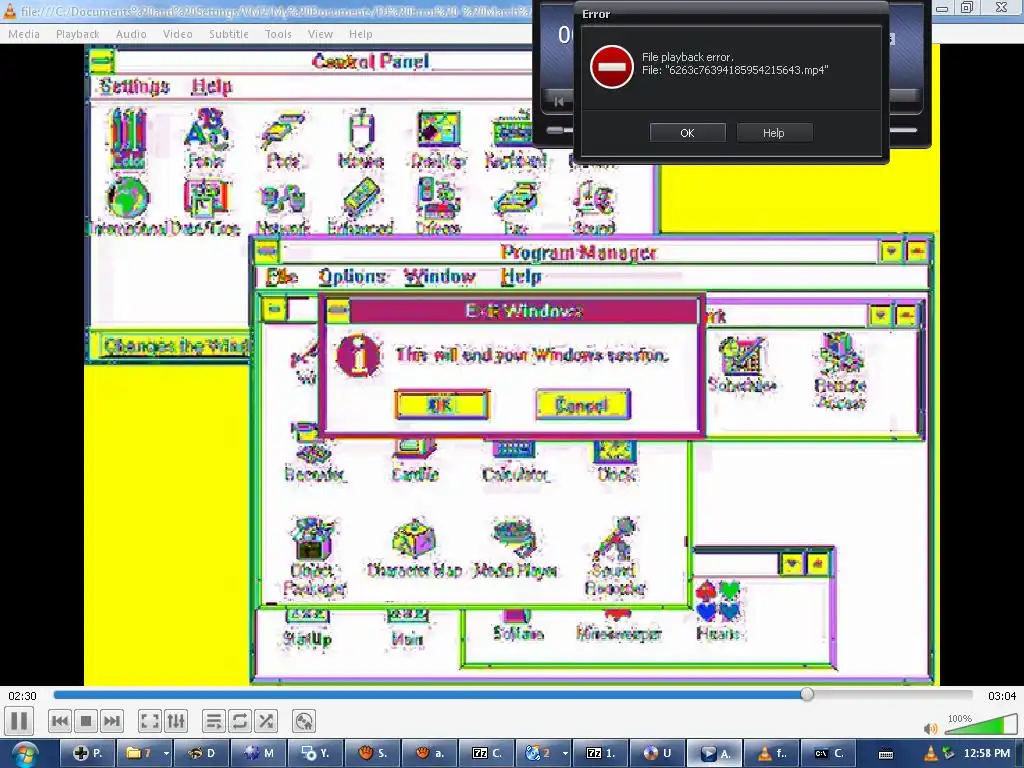The width and height of the screenshot is (1024, 768).
Task: Open the Playback menu
Action: [x=78, y=34]
